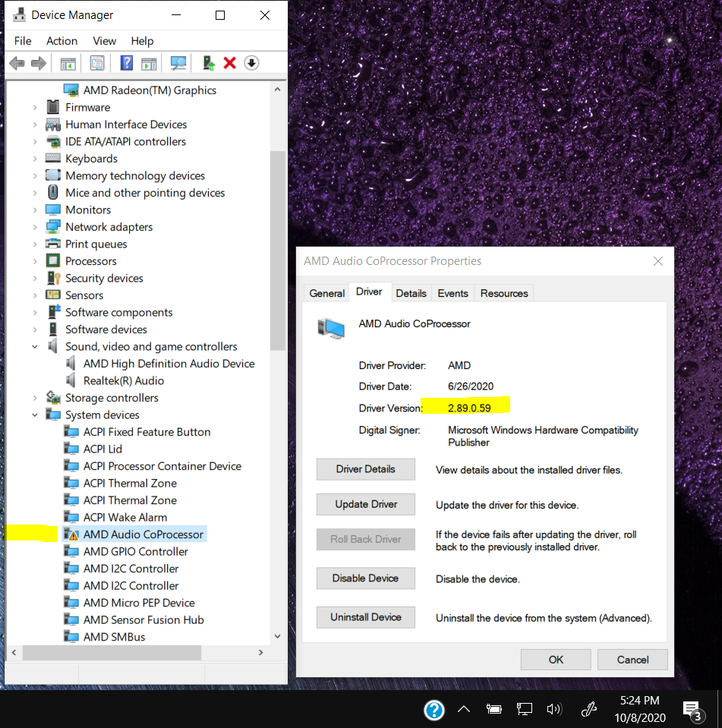
Task: Open the Action menu
Action: (61, 41)
